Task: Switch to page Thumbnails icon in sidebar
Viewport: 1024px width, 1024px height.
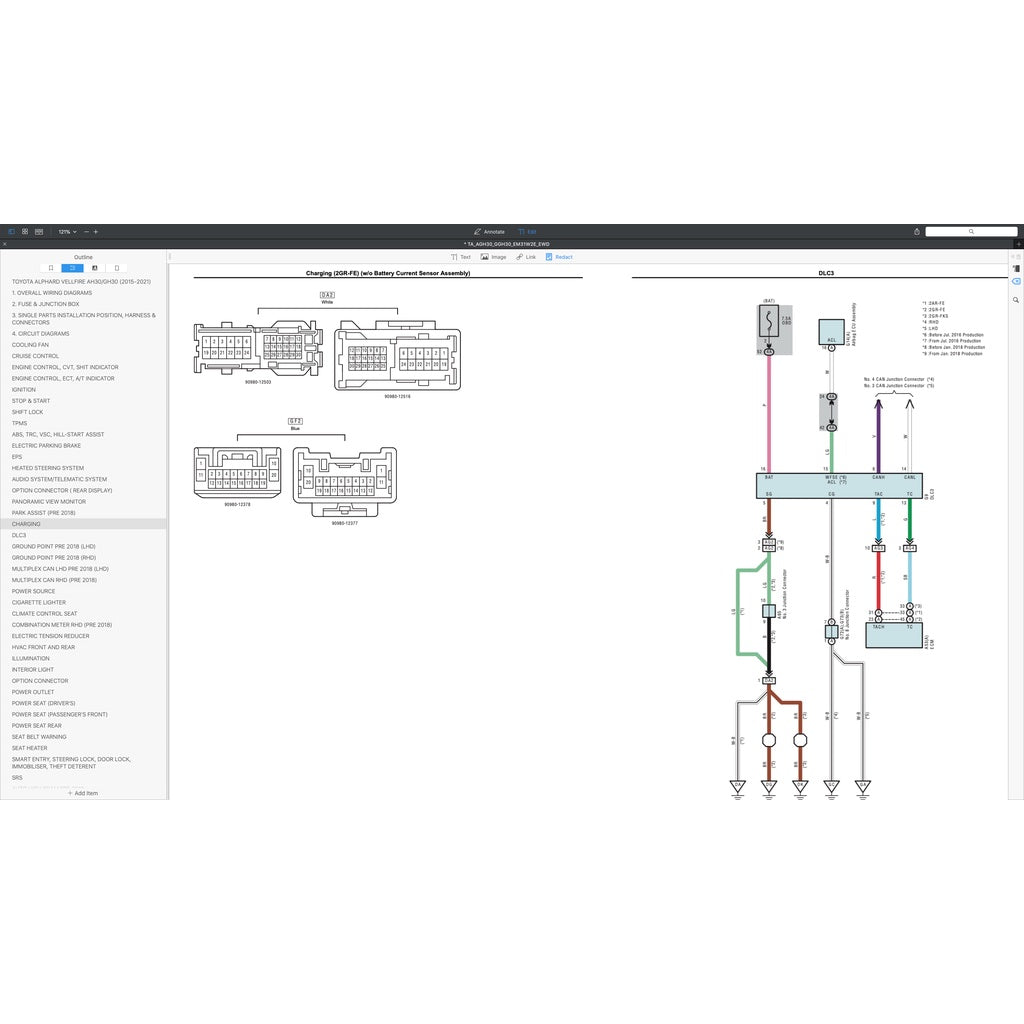Action: click(x=117, y=267)
